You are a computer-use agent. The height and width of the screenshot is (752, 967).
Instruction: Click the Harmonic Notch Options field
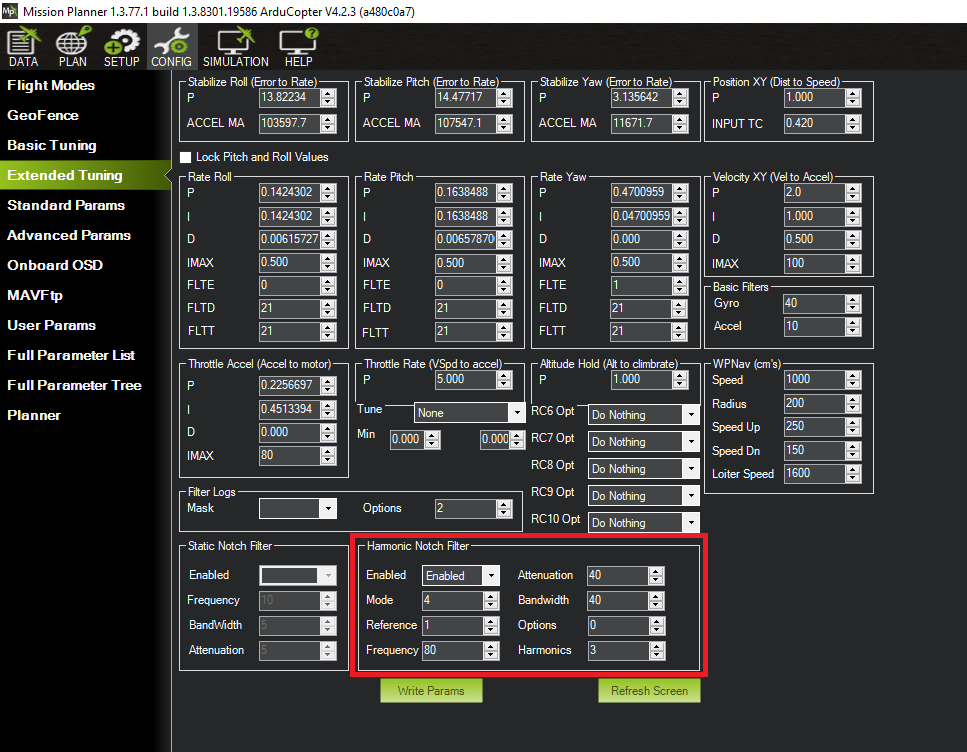pyautogui.click(x=617, y=626)
